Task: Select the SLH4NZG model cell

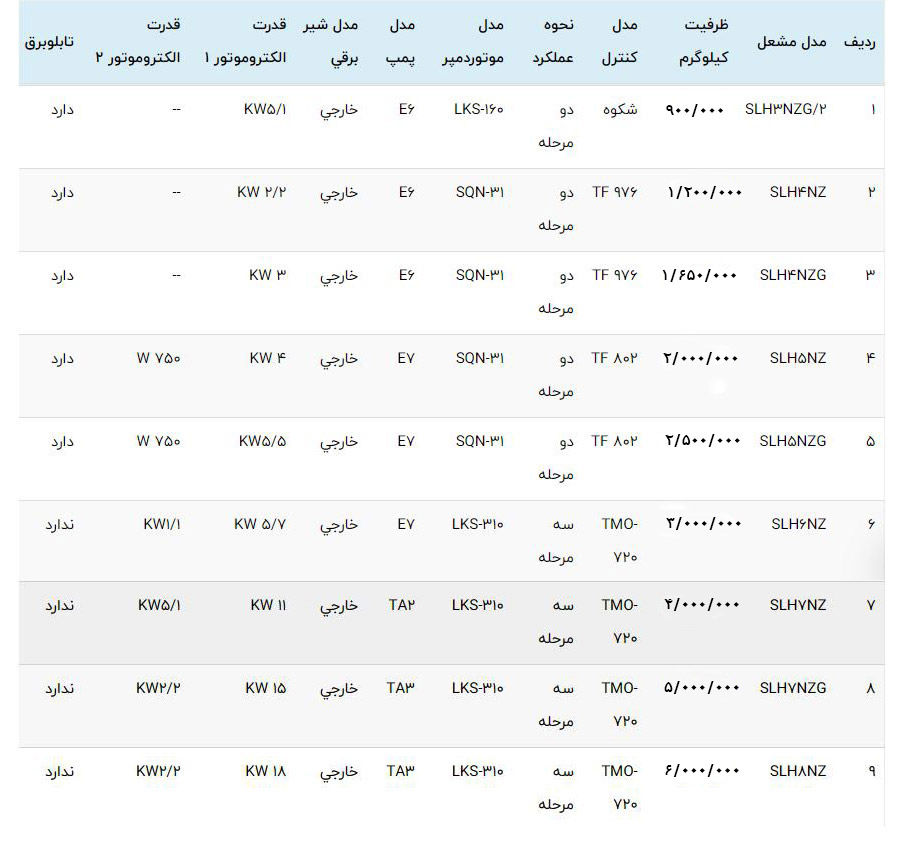Action: coord(793,274)
